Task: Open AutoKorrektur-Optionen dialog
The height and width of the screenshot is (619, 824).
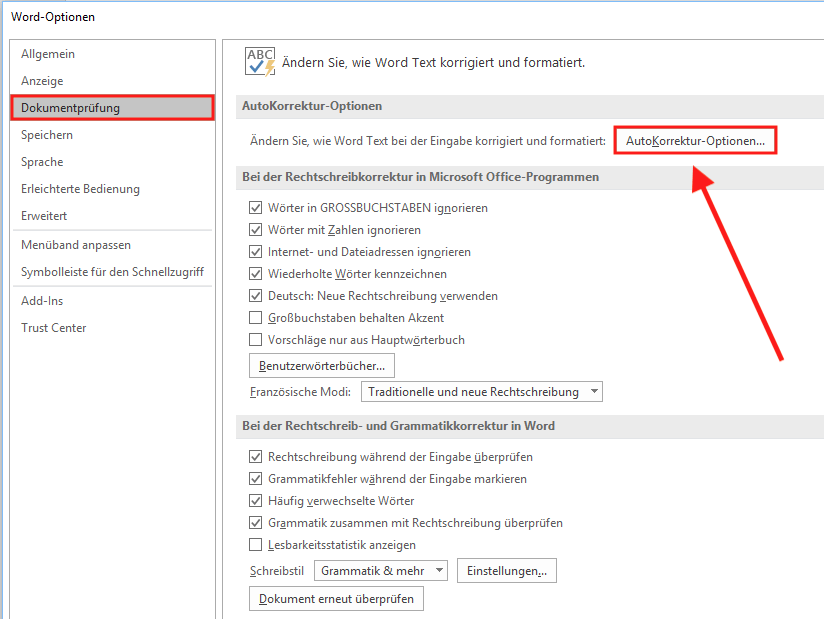Action: [x=695, y=142]
